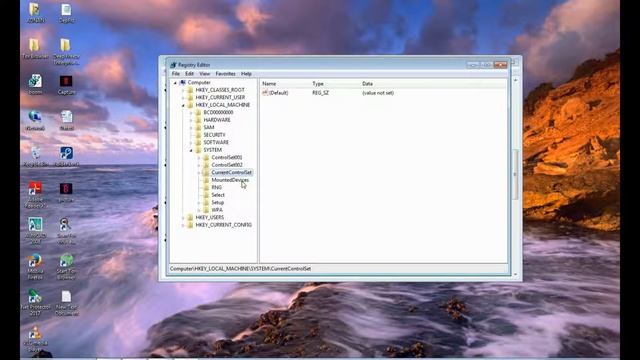Click the Registry Editor title bar icon
The width and height of the screenshot is (640, 360).
point(173,65)
